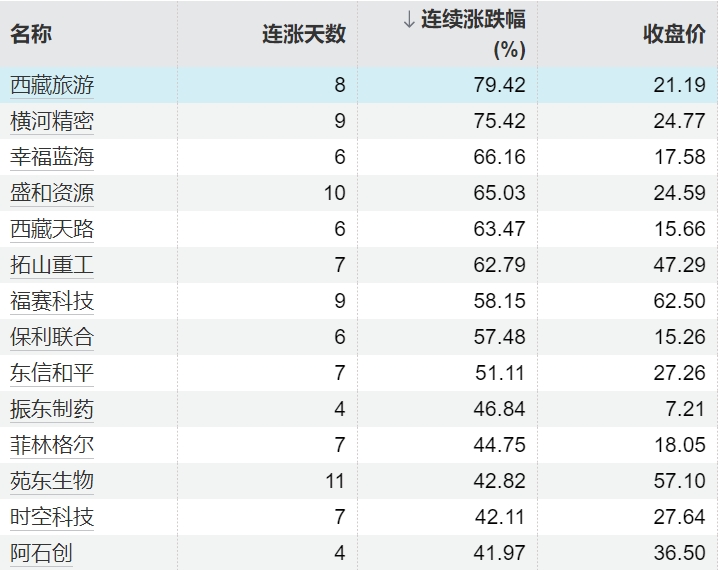Open stock link 幸福蓝海
718x570 pixels.
52,157
